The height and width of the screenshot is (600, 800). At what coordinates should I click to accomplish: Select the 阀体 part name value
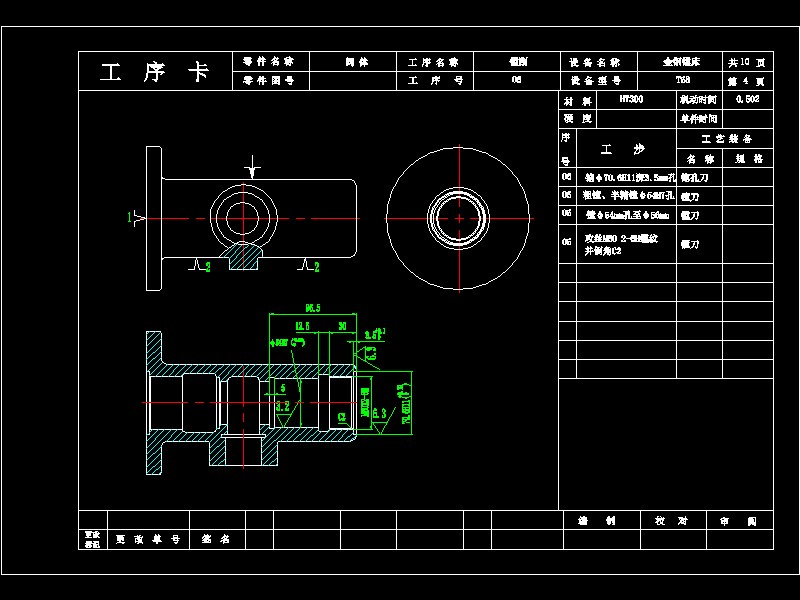(357, 62)
